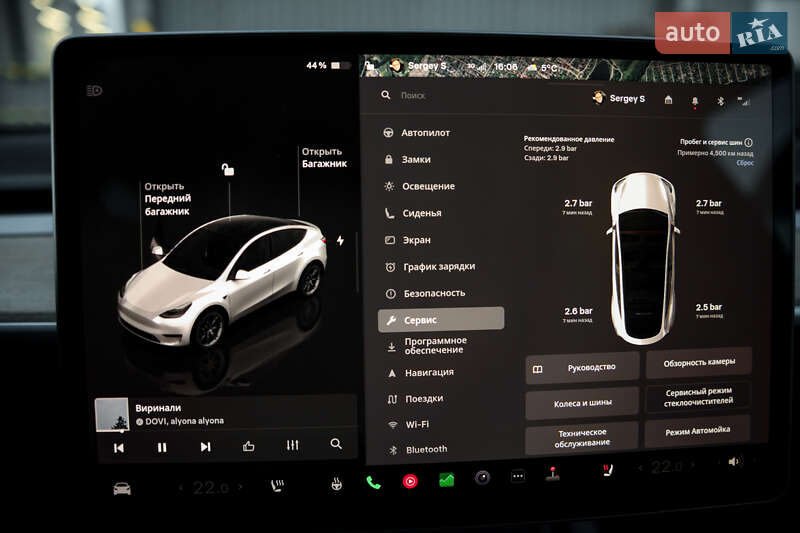
Task: Open the Освещение settings menu
Action: [419, 186]
